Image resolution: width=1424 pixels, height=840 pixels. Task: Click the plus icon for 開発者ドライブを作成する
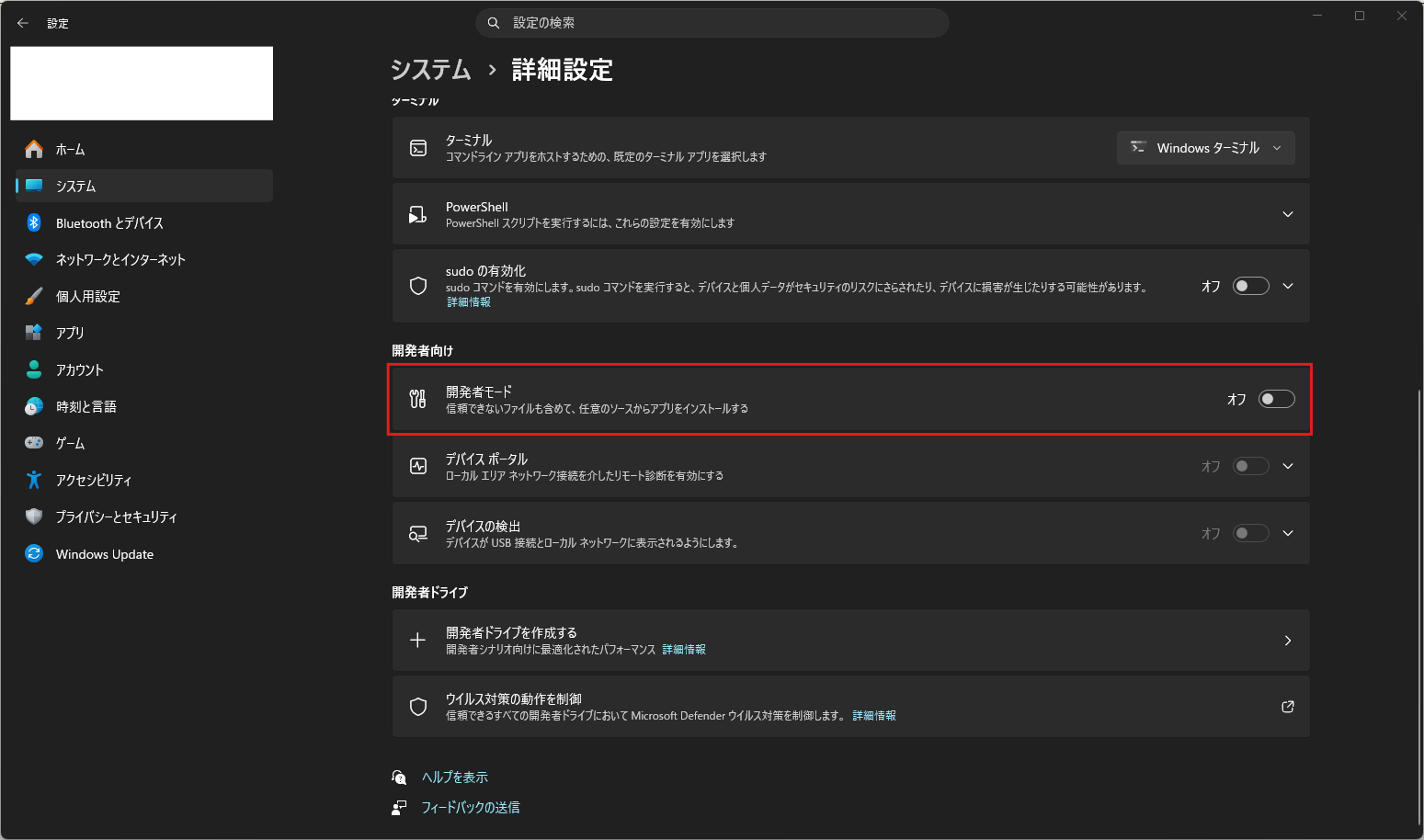coord(417,641)
